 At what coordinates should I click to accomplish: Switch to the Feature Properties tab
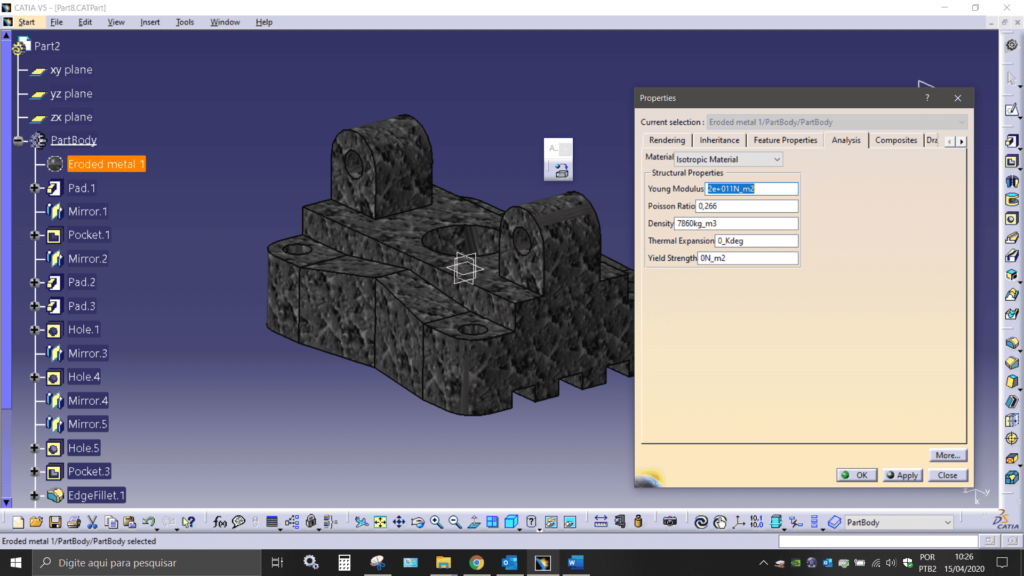tap(785, 140)
